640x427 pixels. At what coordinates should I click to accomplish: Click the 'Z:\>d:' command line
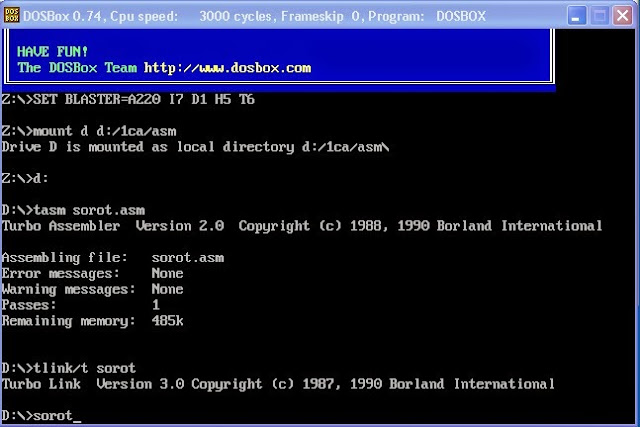(25, 178)
